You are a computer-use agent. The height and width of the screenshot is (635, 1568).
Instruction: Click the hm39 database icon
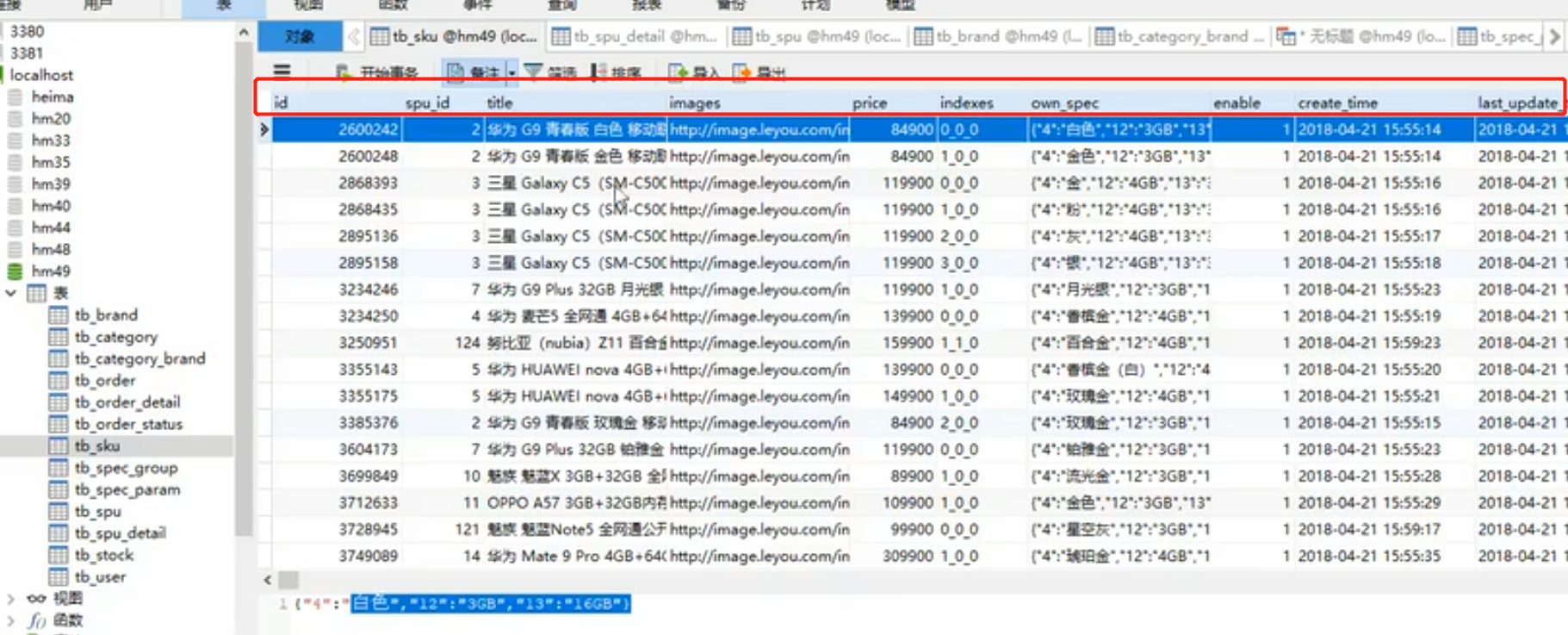pos(15,184)
